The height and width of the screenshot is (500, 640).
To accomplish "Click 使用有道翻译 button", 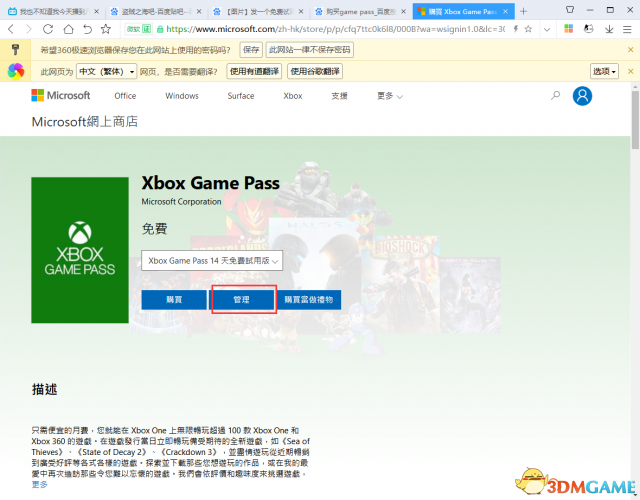I will click(x=254, y=71).
